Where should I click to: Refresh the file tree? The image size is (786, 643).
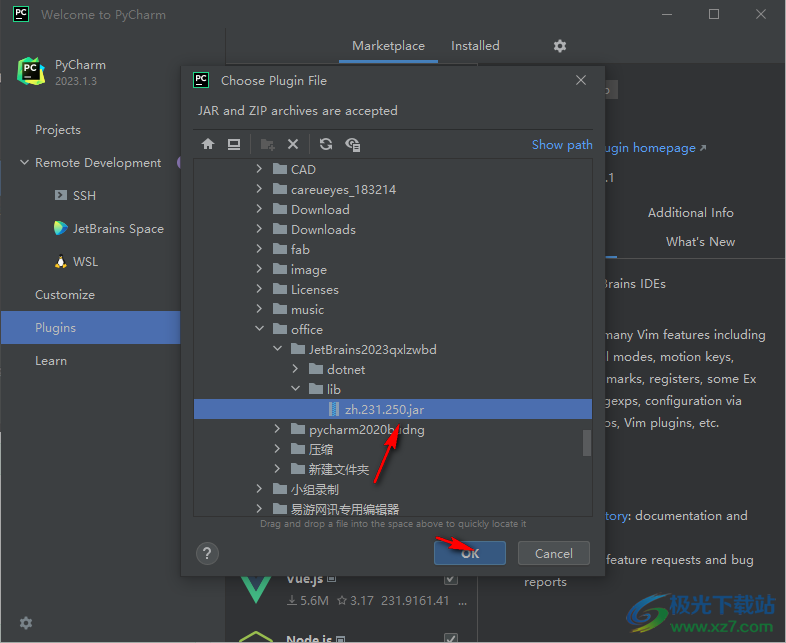click(326, 144)
